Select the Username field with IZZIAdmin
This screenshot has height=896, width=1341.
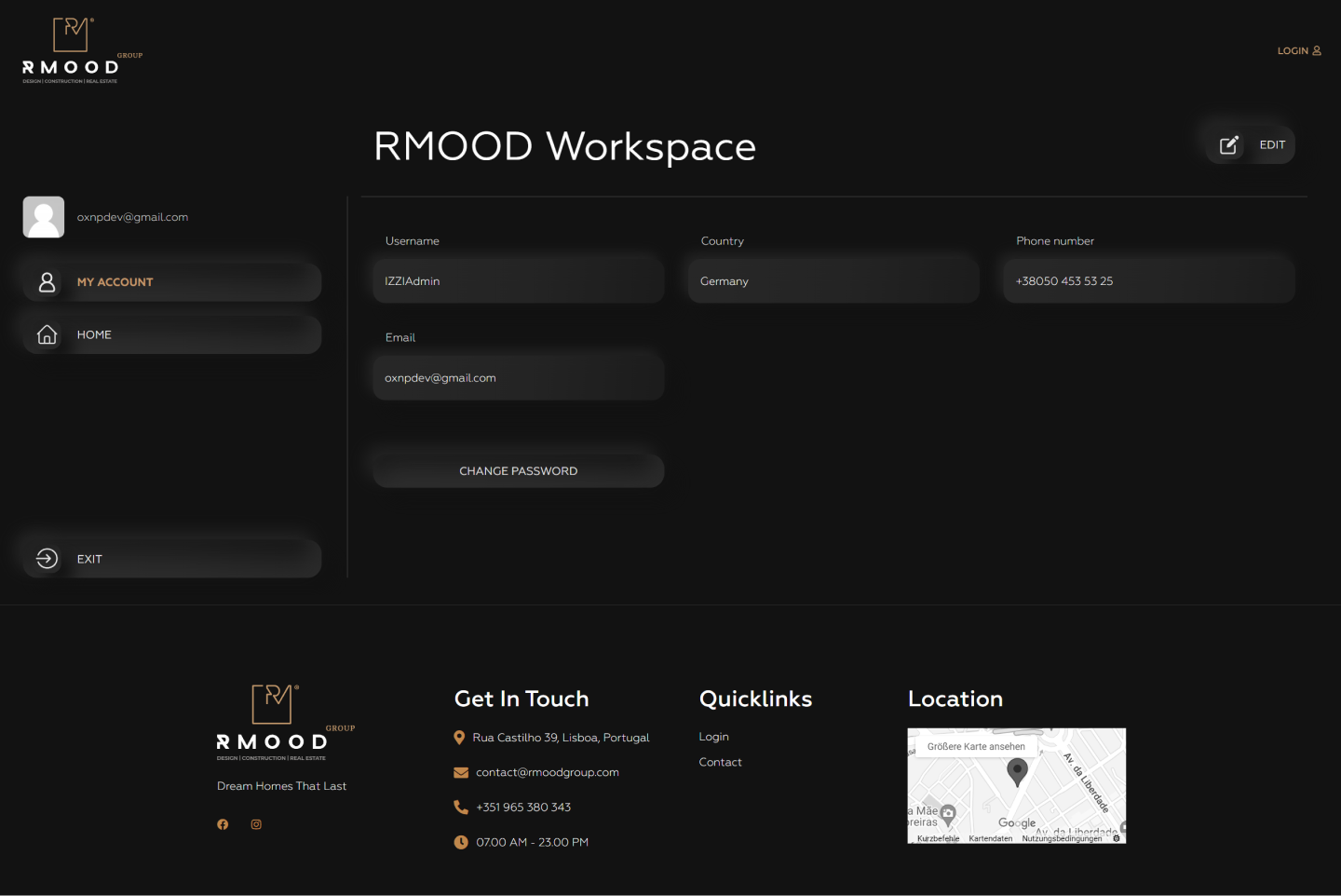tap(519, 281)
